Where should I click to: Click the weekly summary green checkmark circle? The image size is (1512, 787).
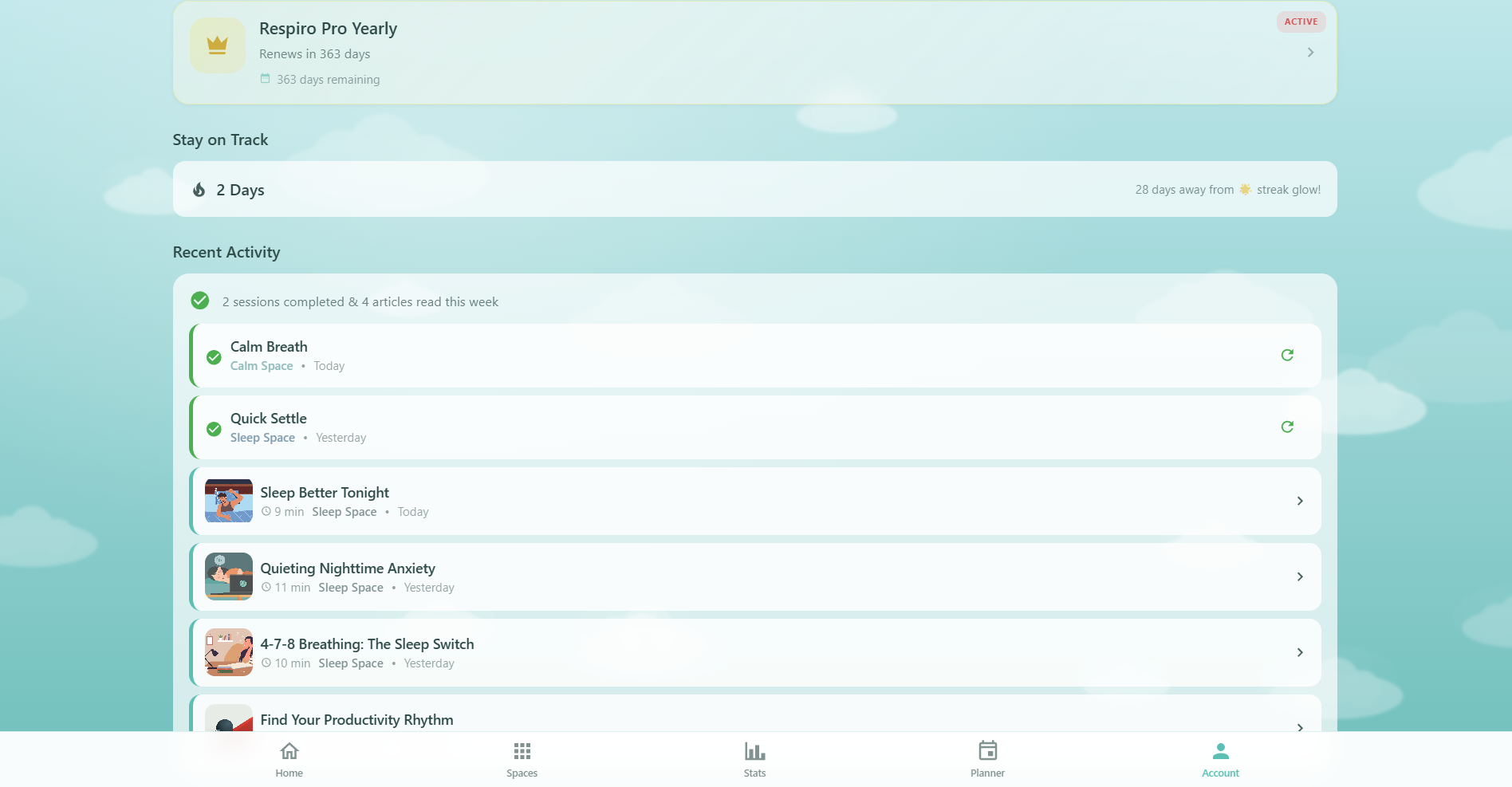199,301
